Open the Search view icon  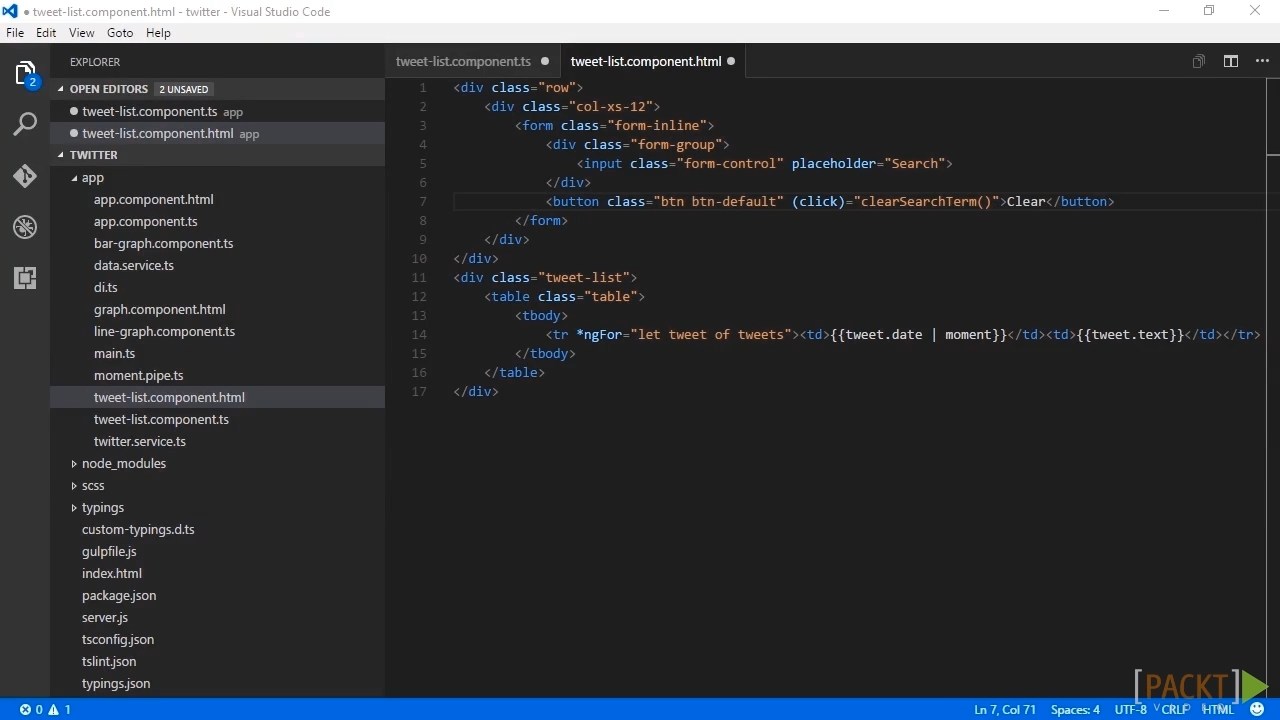click(x=25, y=125)
